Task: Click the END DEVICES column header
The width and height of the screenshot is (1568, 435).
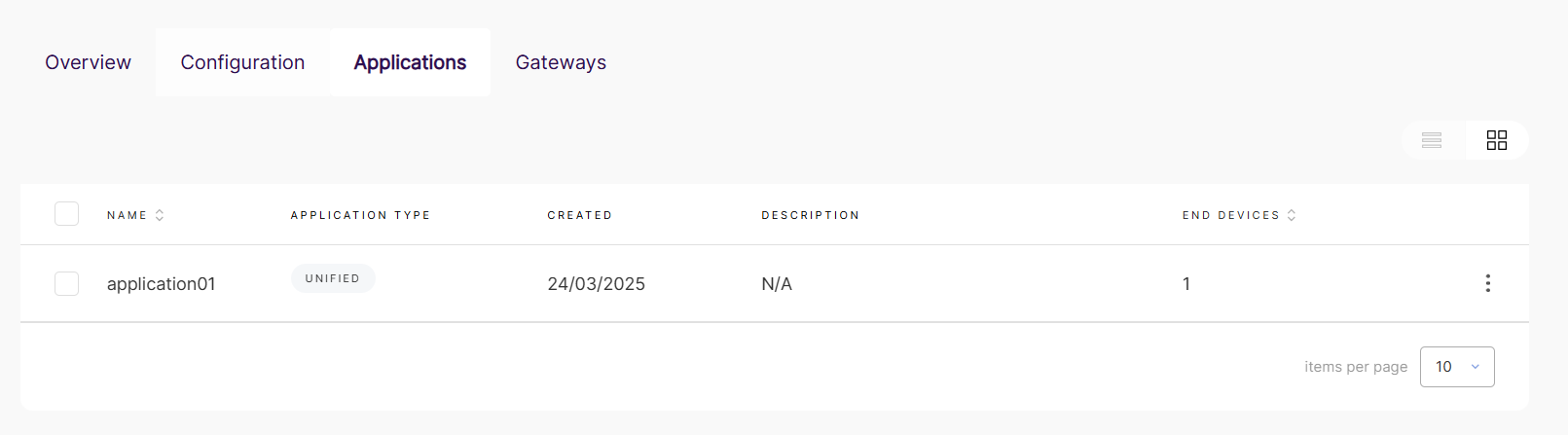Action: tap(1230, 215)
